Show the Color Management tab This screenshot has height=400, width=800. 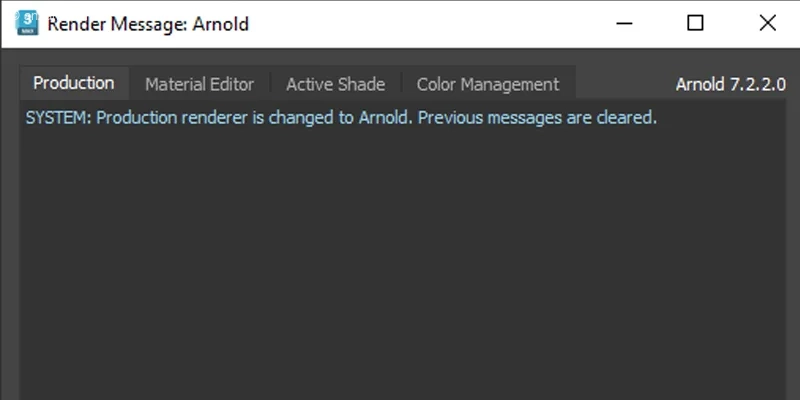coord(487,84)
